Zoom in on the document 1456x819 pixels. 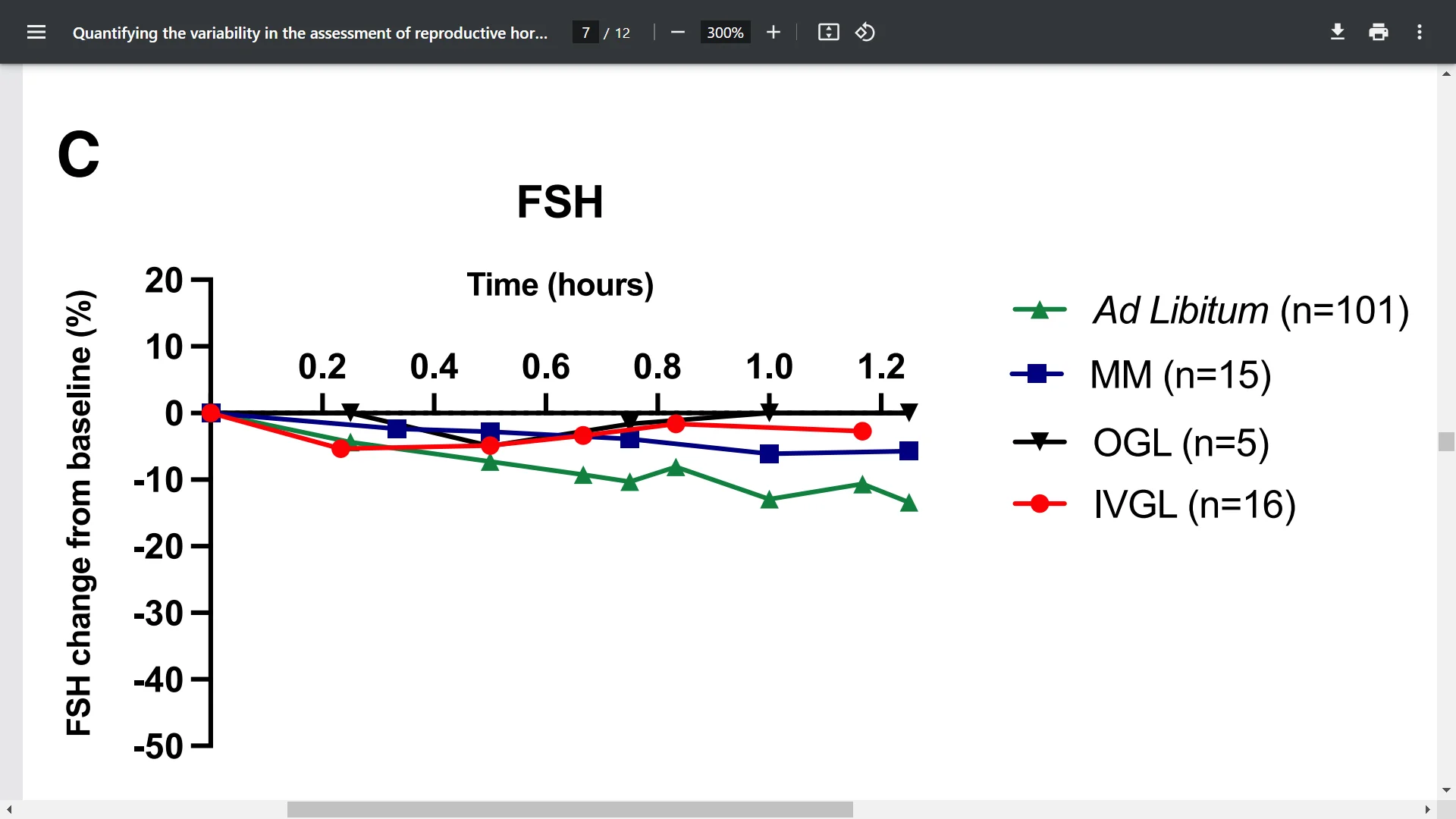coord(773,32)
